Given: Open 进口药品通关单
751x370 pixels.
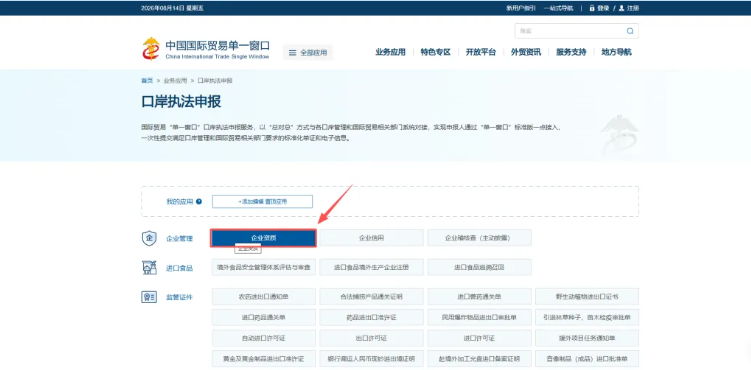Looking at the screenshot, I should click(x=264, y=317).
